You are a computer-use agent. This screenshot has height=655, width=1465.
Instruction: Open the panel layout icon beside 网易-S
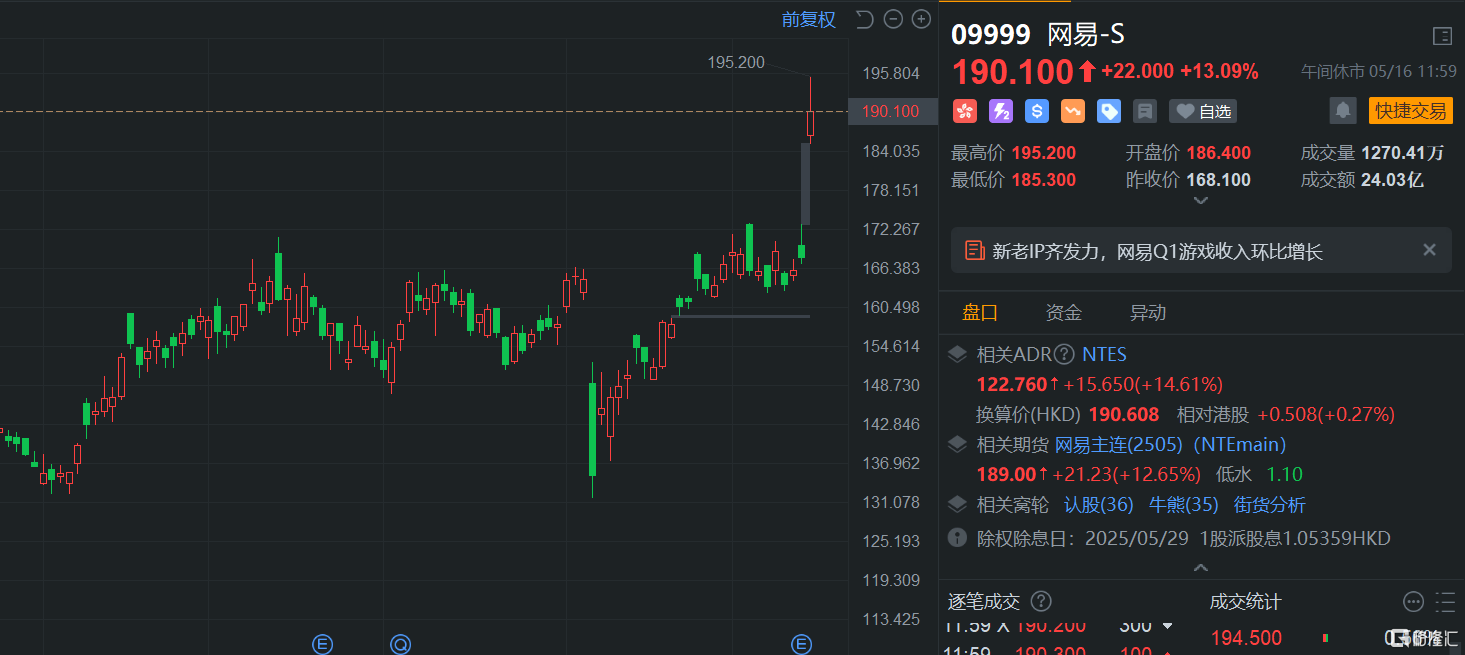point(1442,36)
